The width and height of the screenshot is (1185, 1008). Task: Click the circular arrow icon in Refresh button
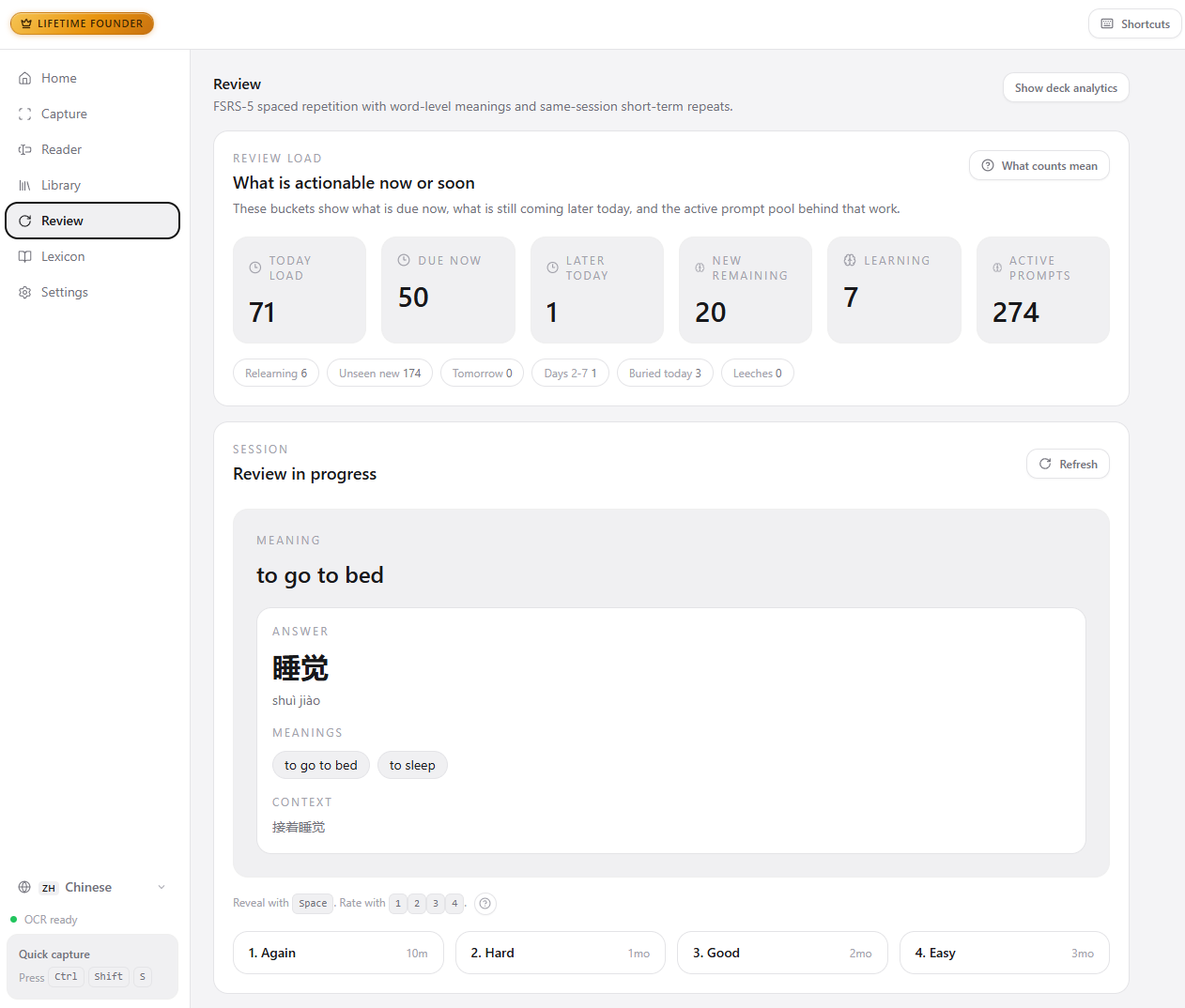1045,464
